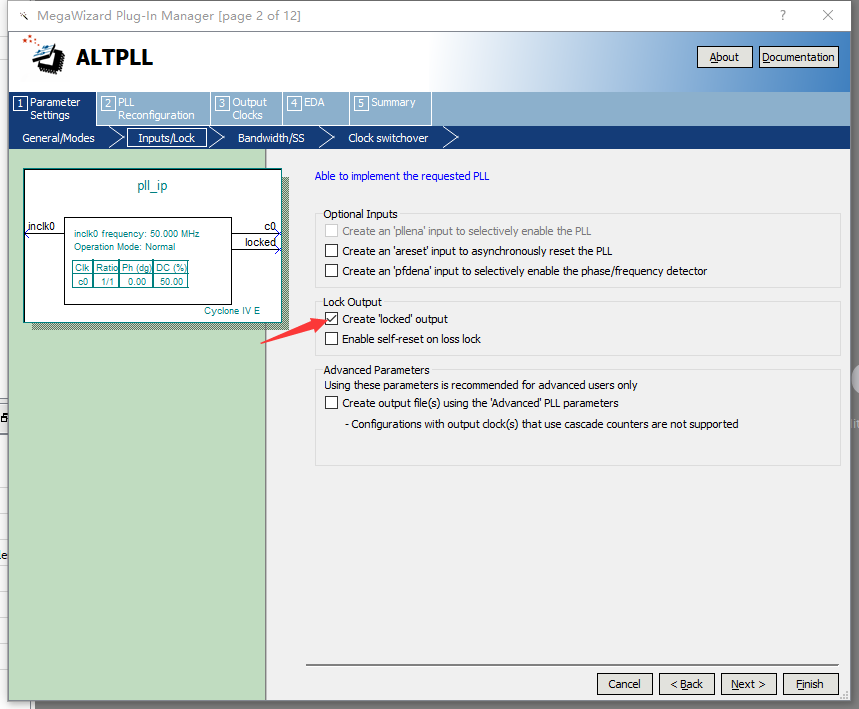This screenshot has height=709, width=859.
Task: Close the MegaWizard Plug-In Manager window
Action: tap(828, 15)
